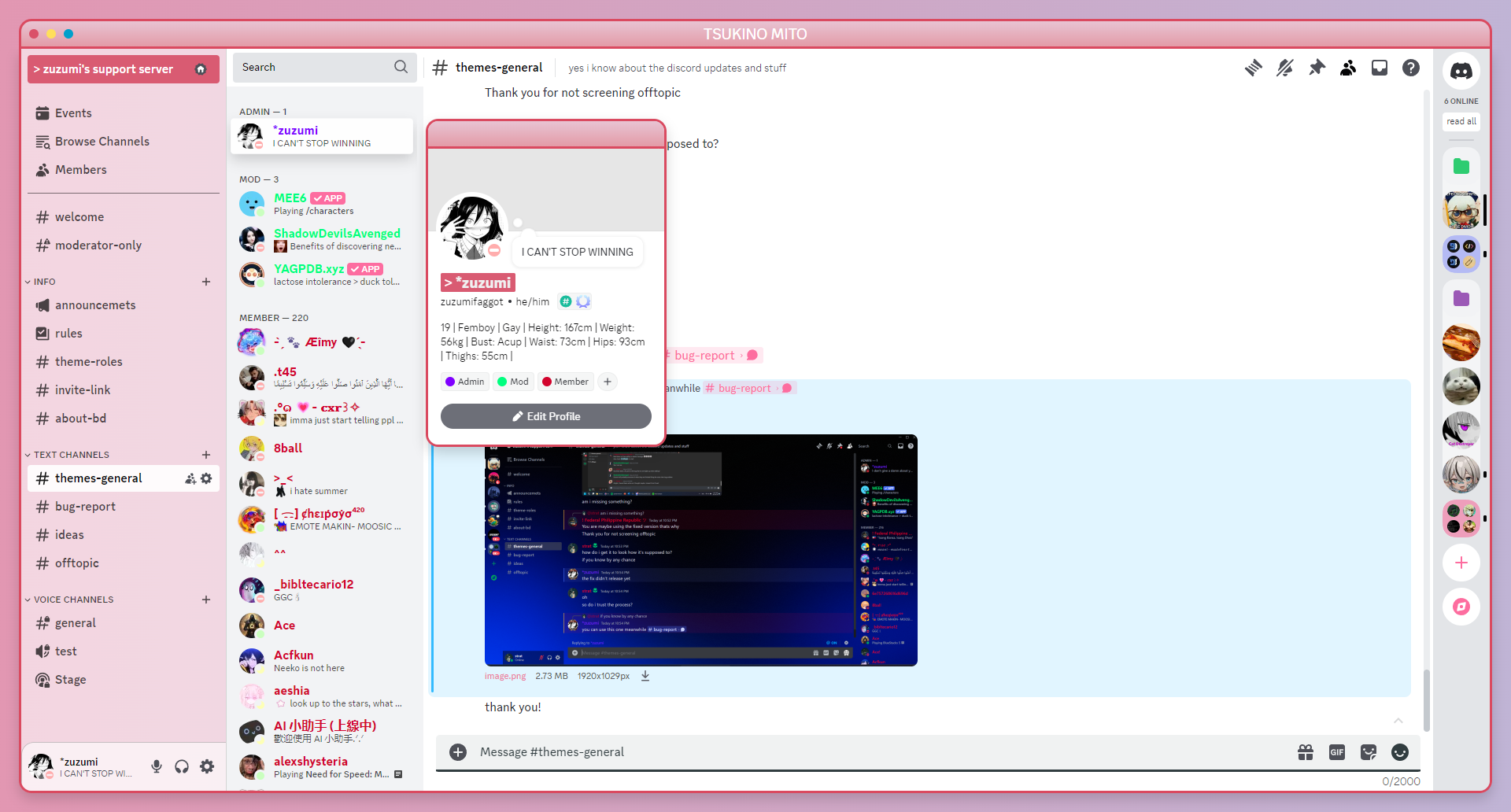
Task: Open Browse Channels
Action: point(124,142)
